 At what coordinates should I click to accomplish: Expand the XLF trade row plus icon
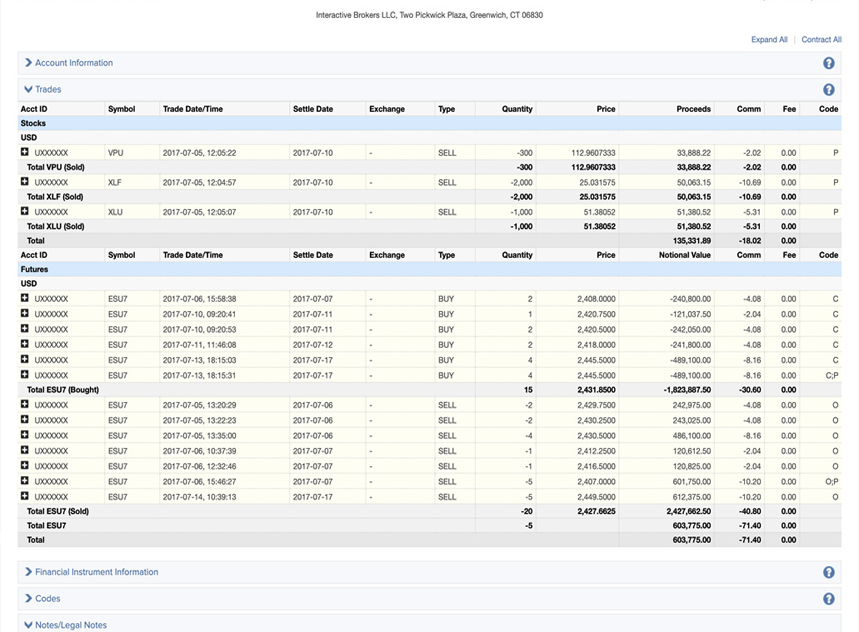coord(25,182)
